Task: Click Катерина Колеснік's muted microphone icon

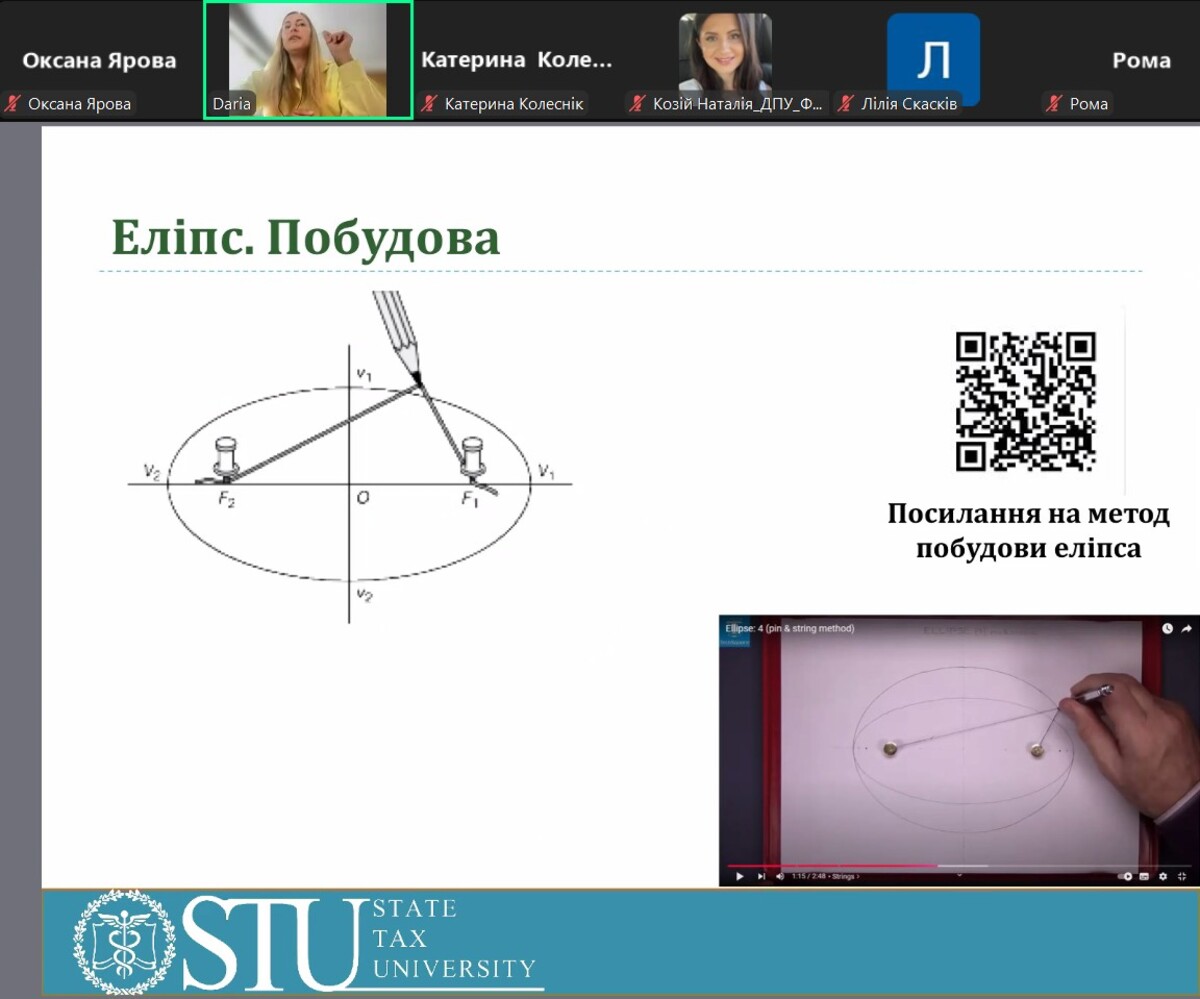Action: point(430,104)
